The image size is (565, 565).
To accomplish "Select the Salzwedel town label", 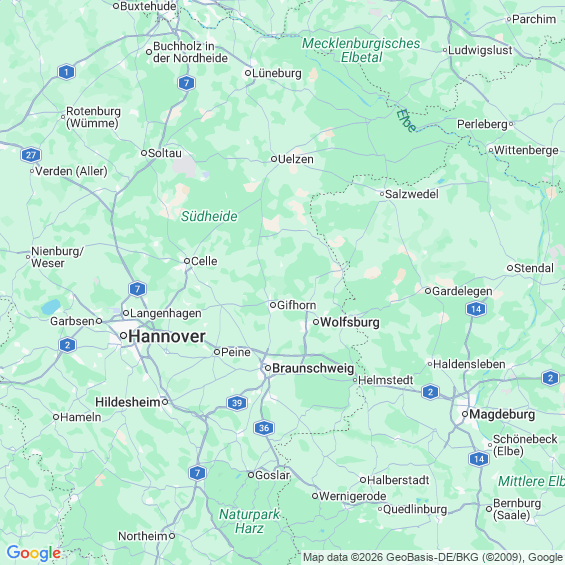I will (x=412, y=194).
